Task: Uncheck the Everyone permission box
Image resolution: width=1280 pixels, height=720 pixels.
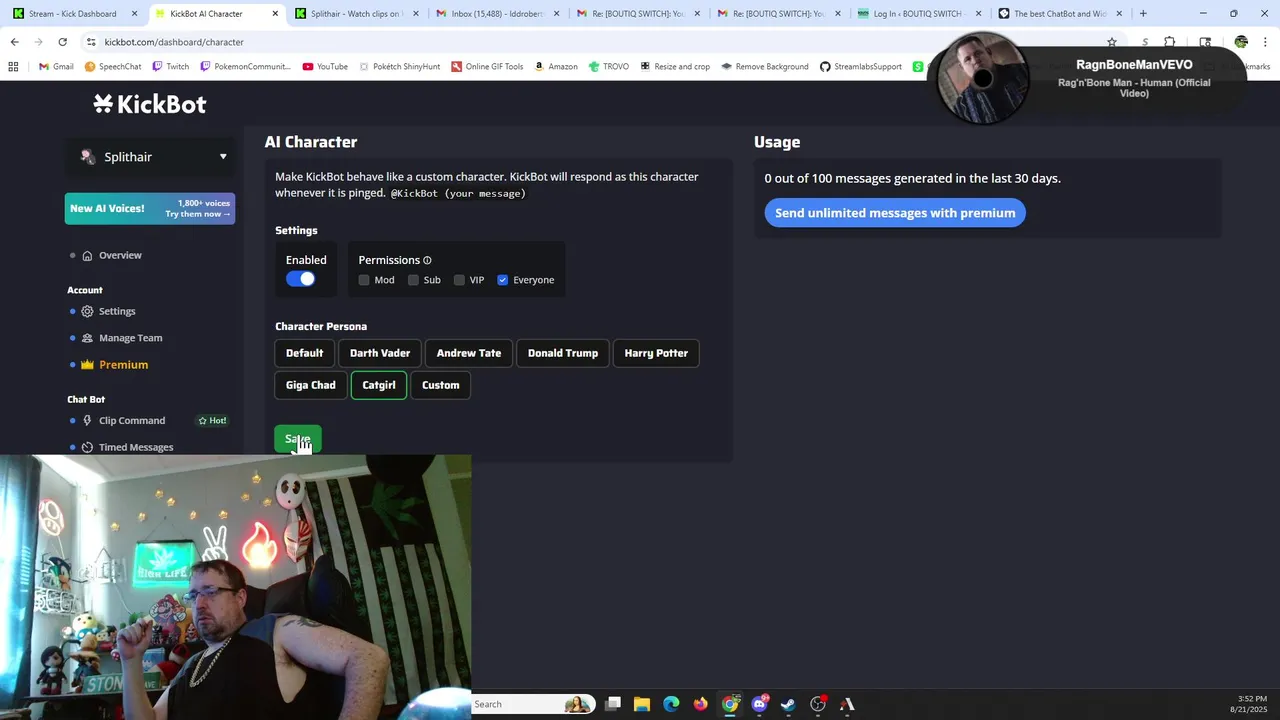Action: coord(503,280)
